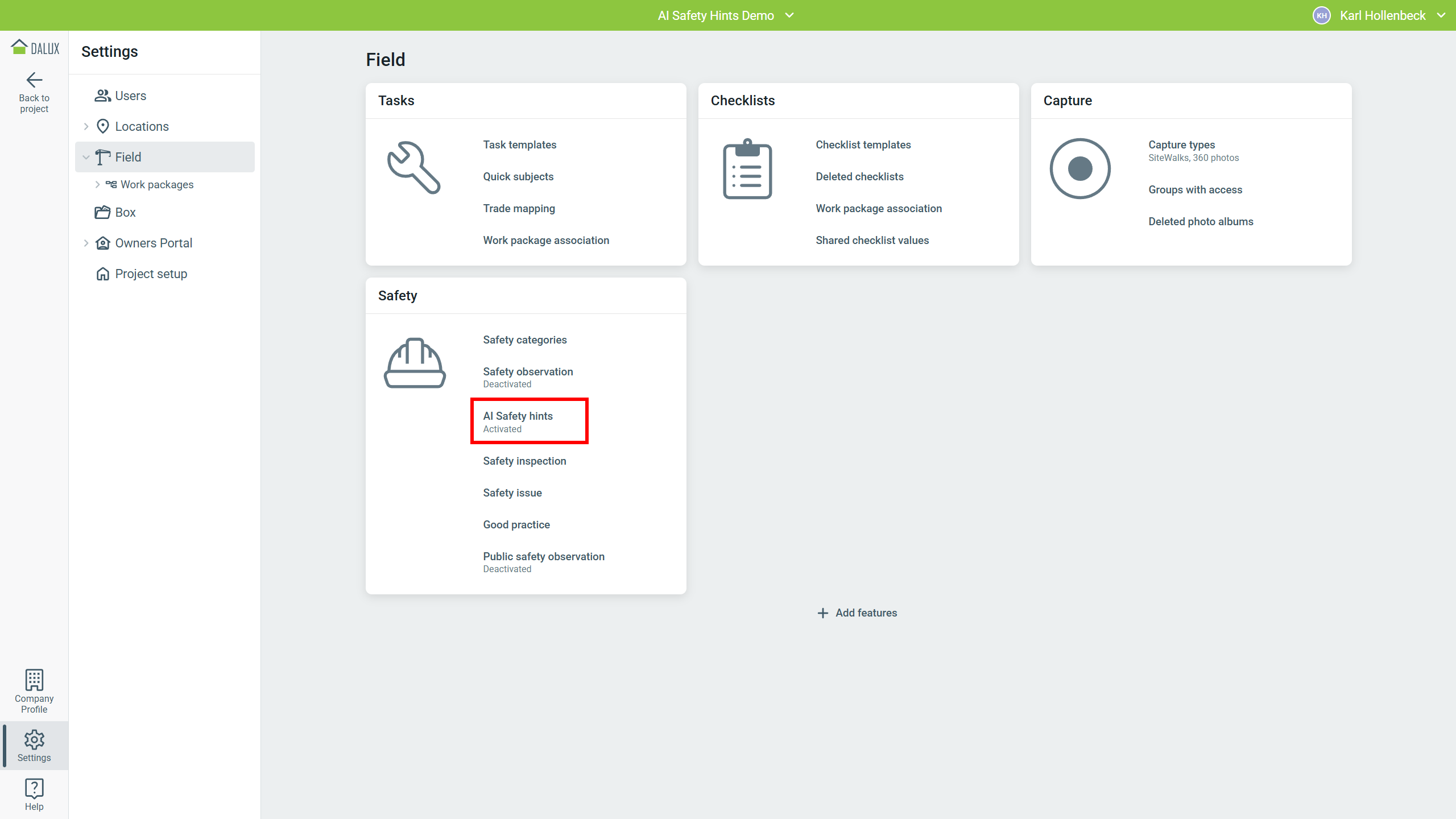Open Capture types
Image resolution: width=1456 pixels, height=819 pixels.
pos(1181,144)
